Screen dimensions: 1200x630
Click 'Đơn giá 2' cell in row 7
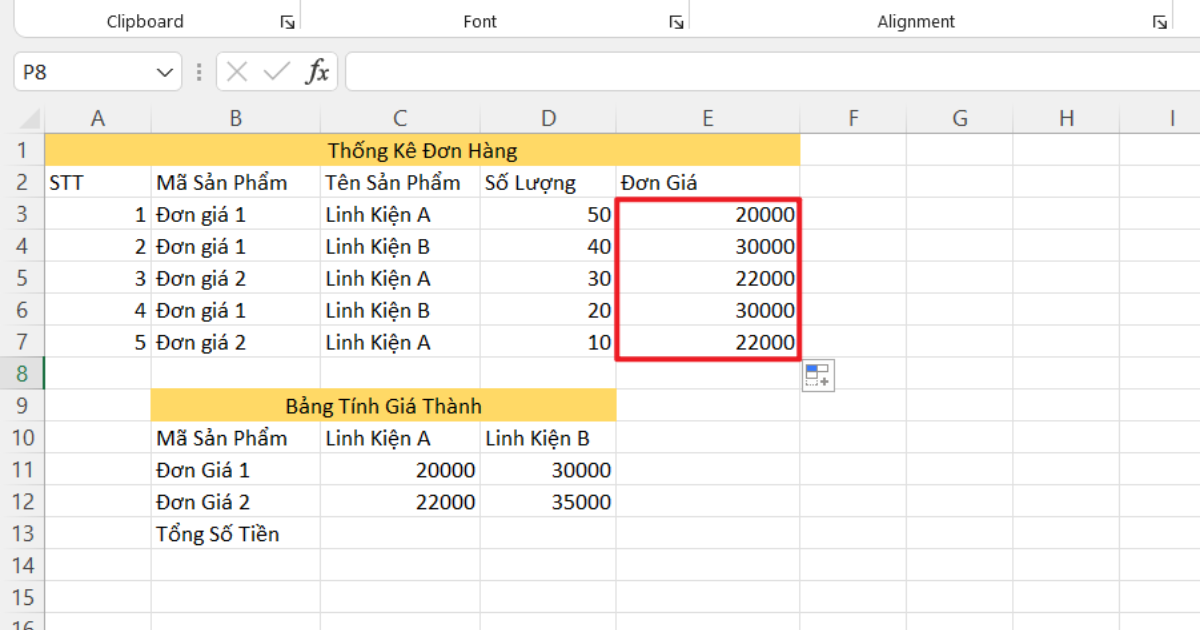tap(236, 342)
